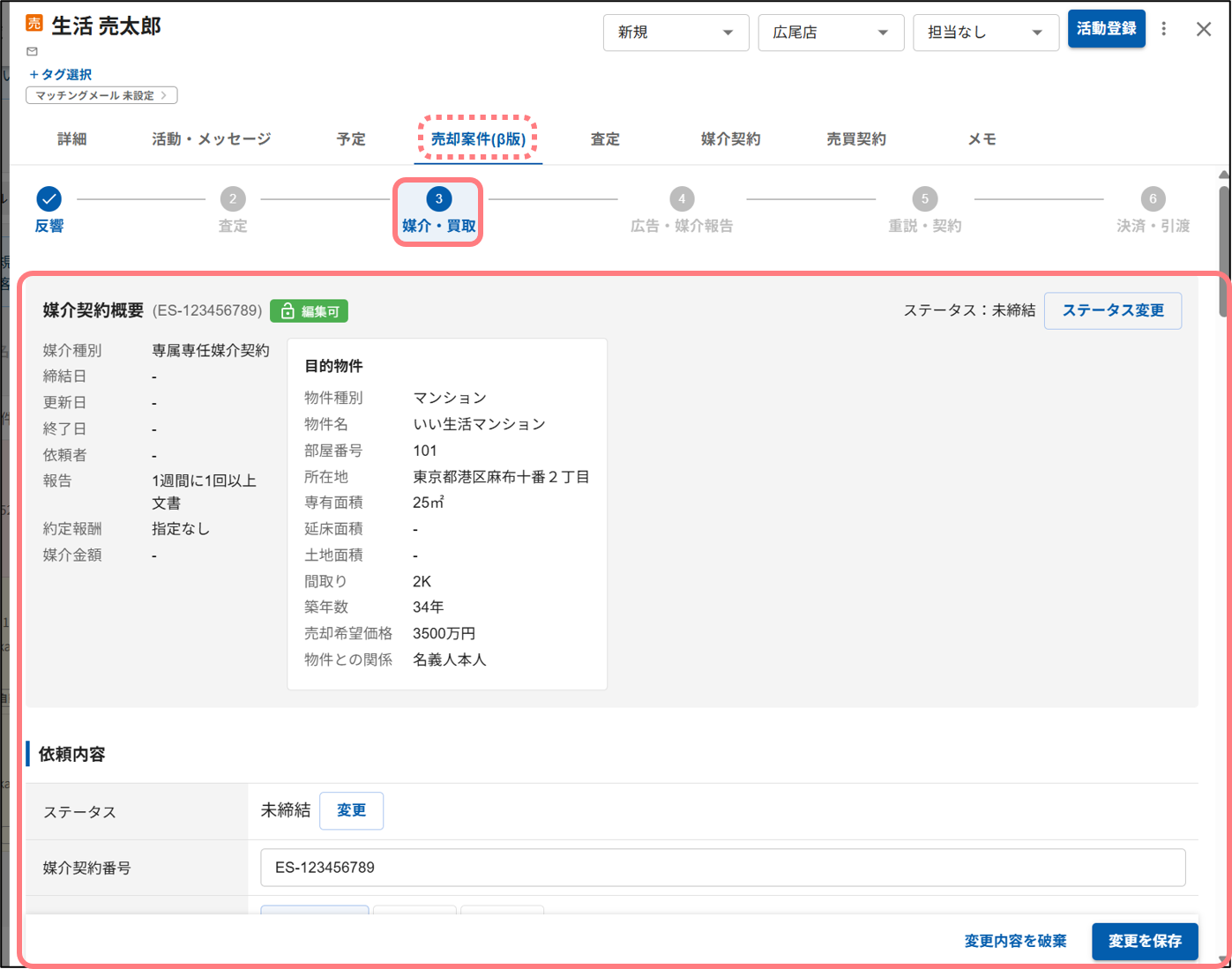
Task: Click the ステータス：未締結 label
Action: click(969, 310)
